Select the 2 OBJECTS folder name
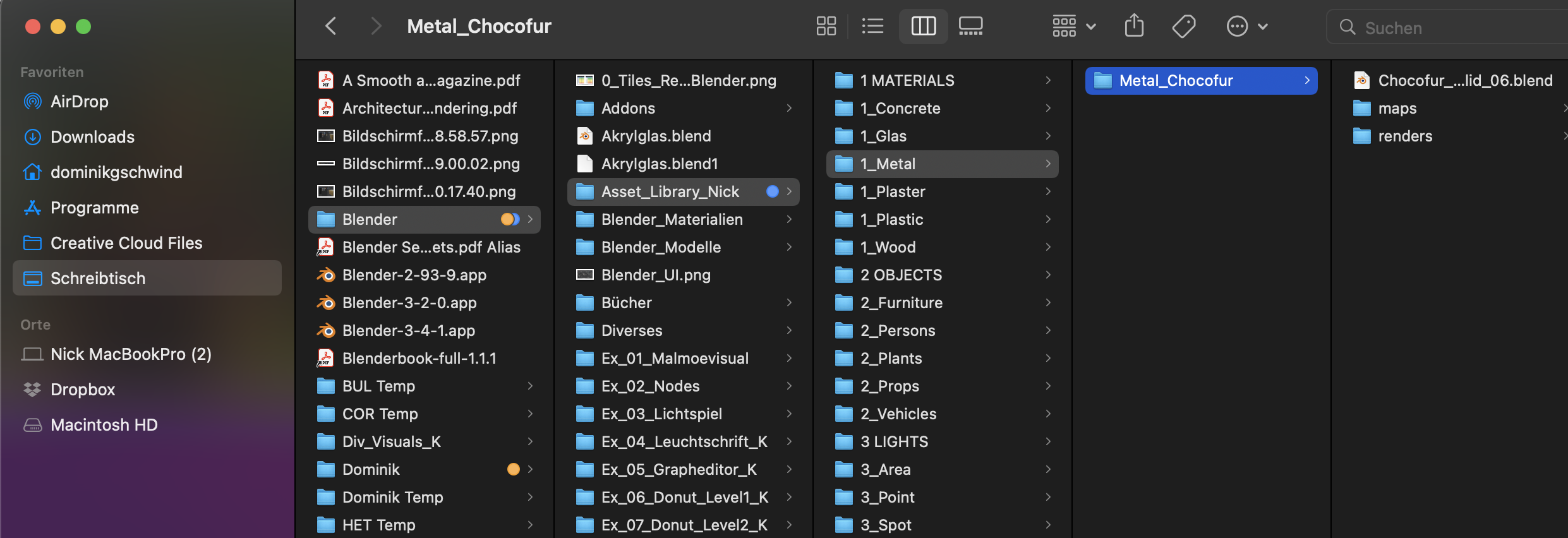 pos(901,275)
